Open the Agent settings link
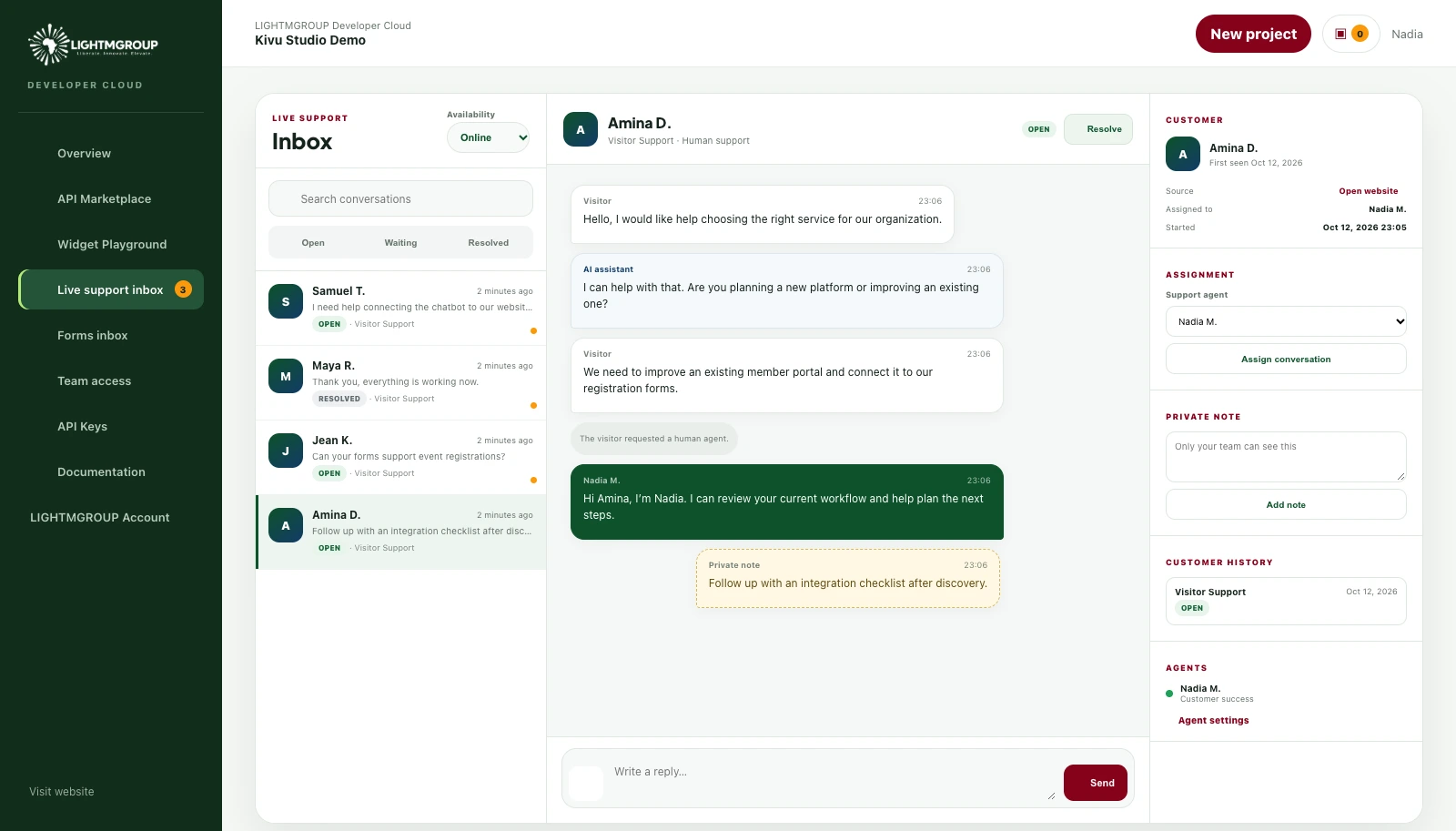This screenshot has height=831, width=1456. coord(1214,720)
